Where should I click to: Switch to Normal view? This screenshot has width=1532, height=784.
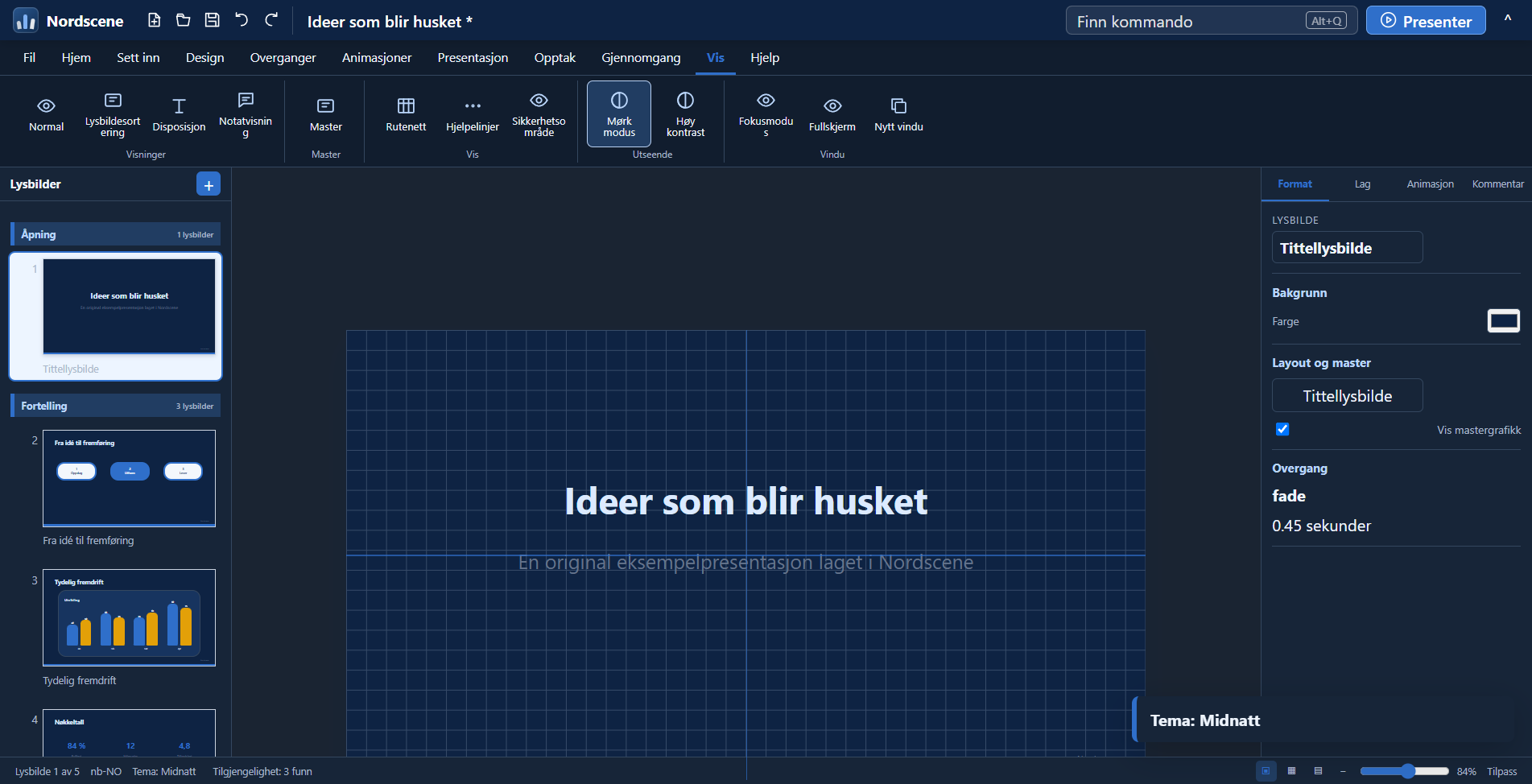[x=47, y=115]
